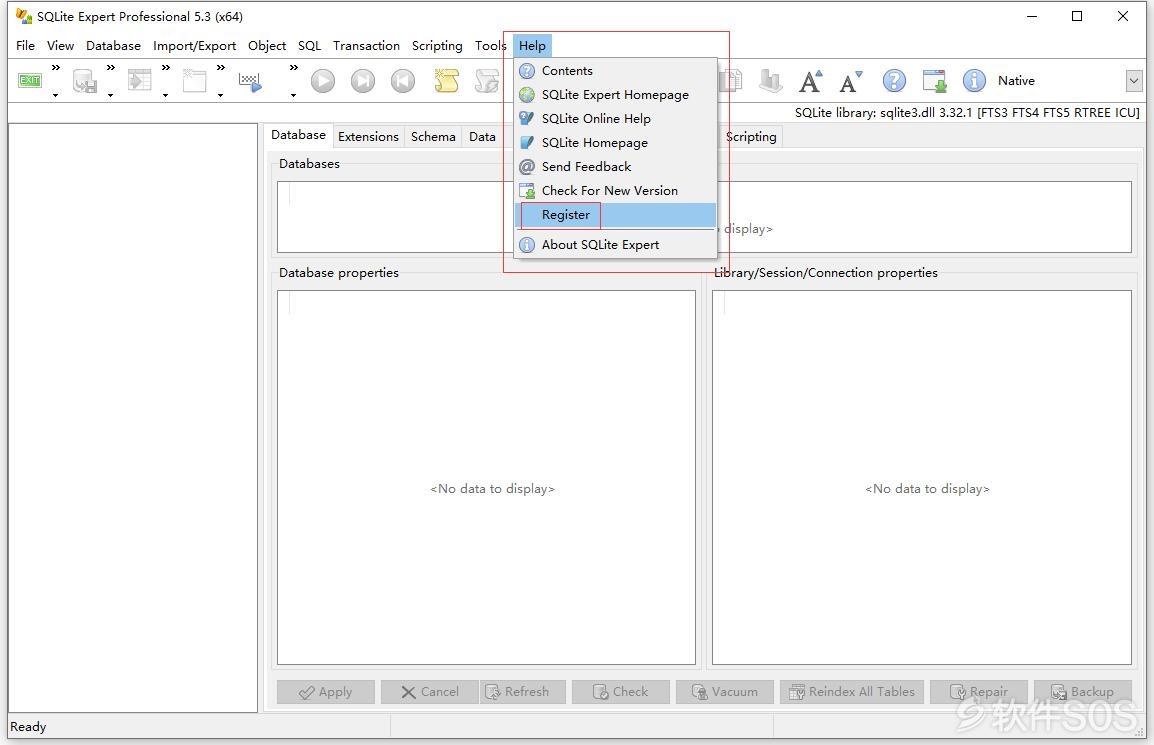This screenshot has height=745, width=1154.
Task: Open the Native style dropdown
Action: click(x=1133, y=81)
